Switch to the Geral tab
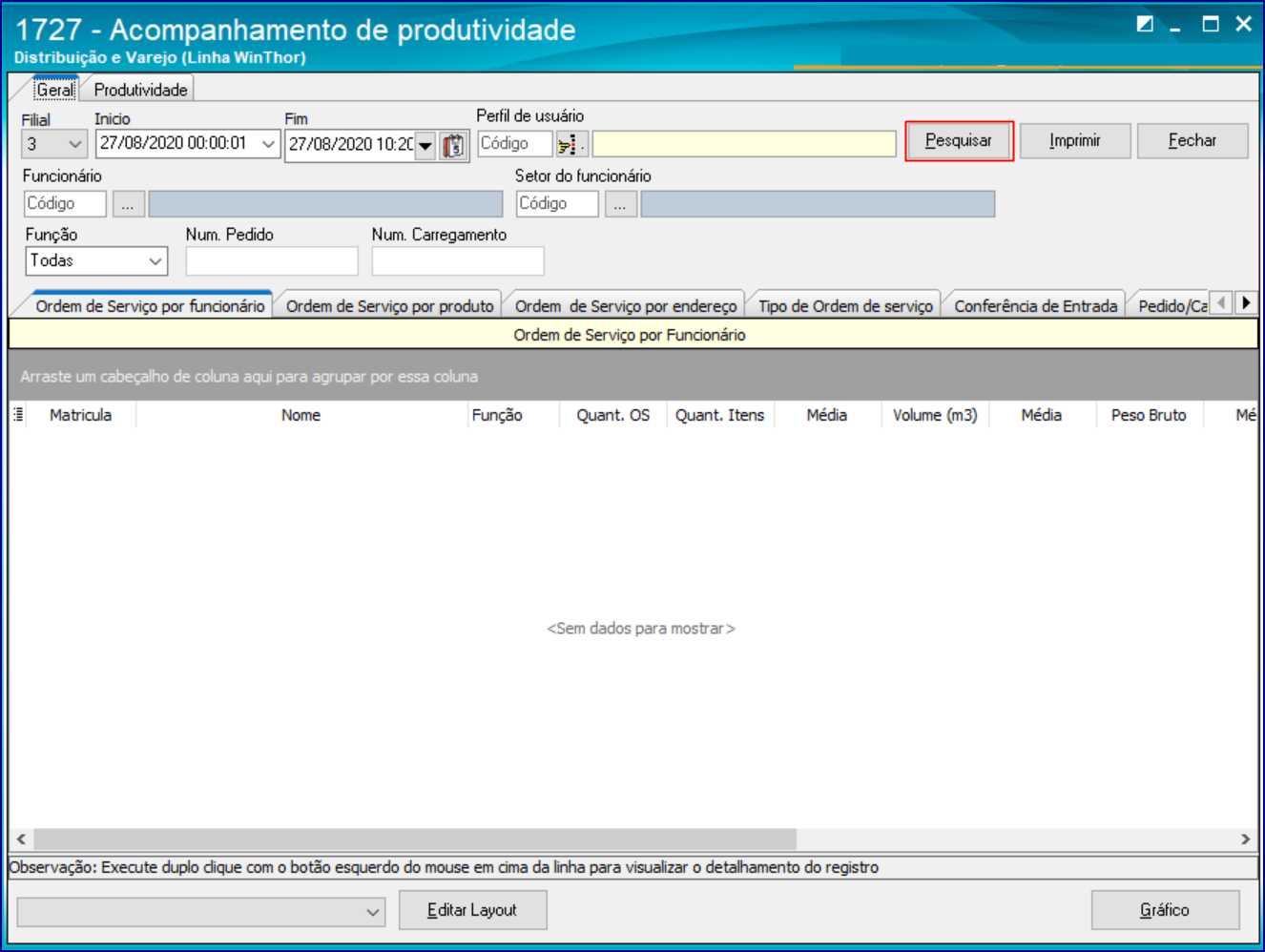 [x=54, y=90]
